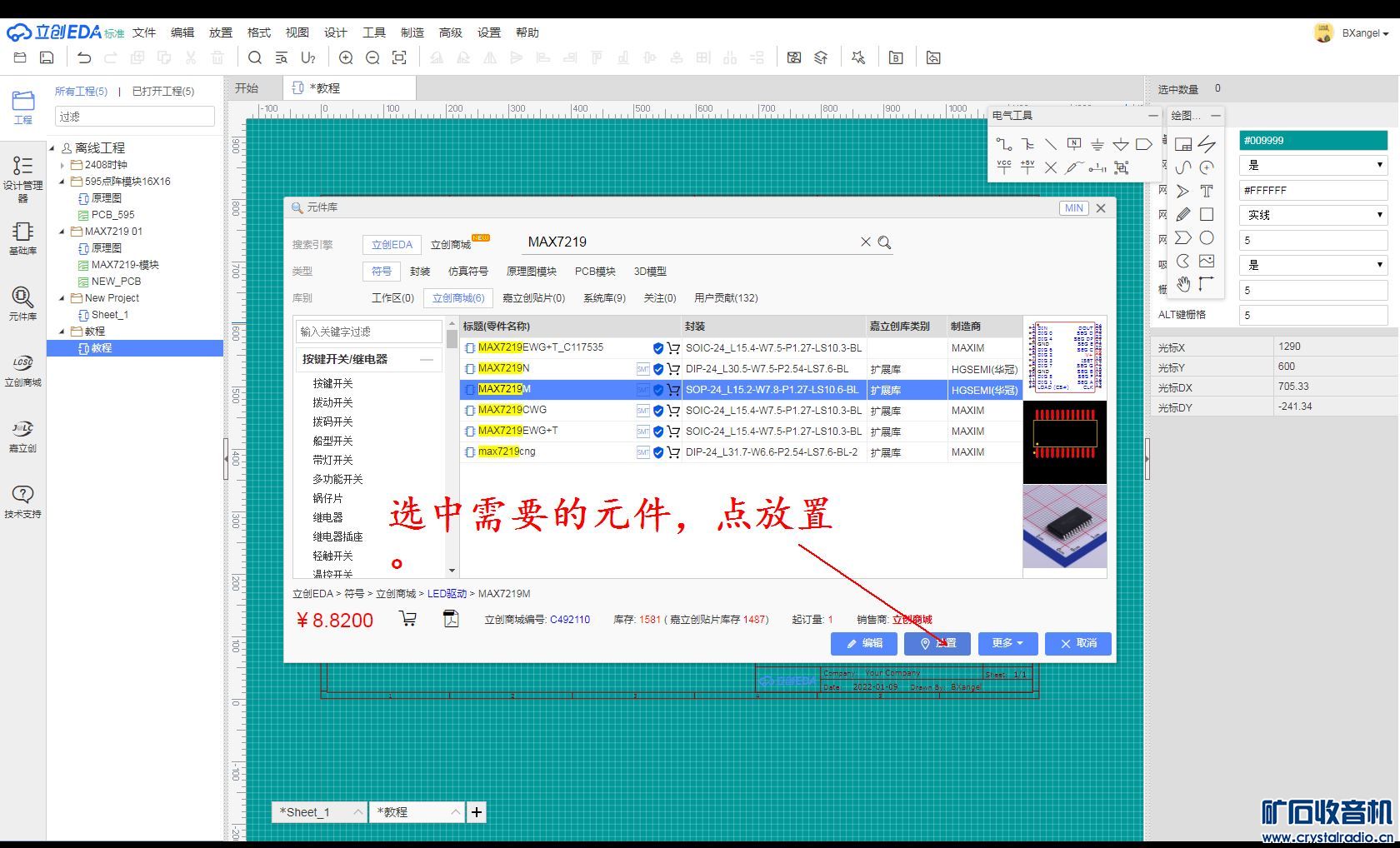This screenshot has width=1400, height=848.
Task: Open the 更多 dropdown button
Action: [x=1007, y=643]
